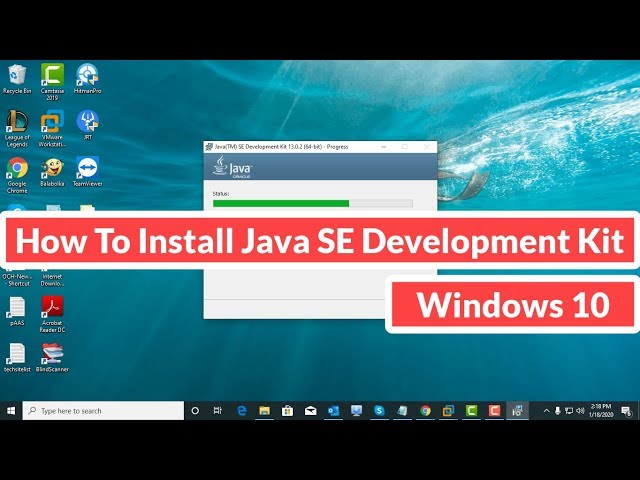
Task: Open the Mail app on the taskbar
Action: click(x=311, y=411)
